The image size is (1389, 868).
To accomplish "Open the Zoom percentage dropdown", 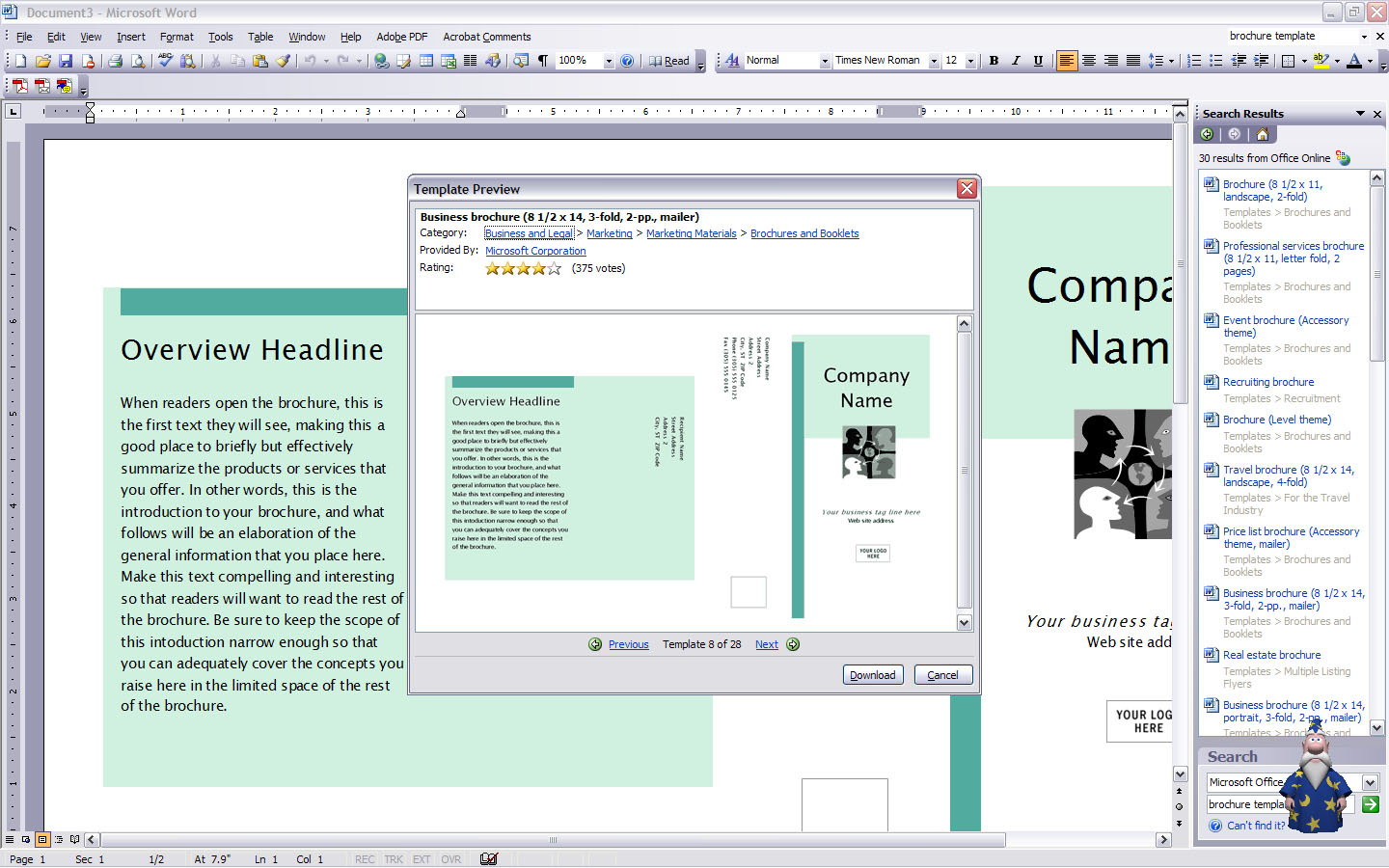I will tap(609, 61).
